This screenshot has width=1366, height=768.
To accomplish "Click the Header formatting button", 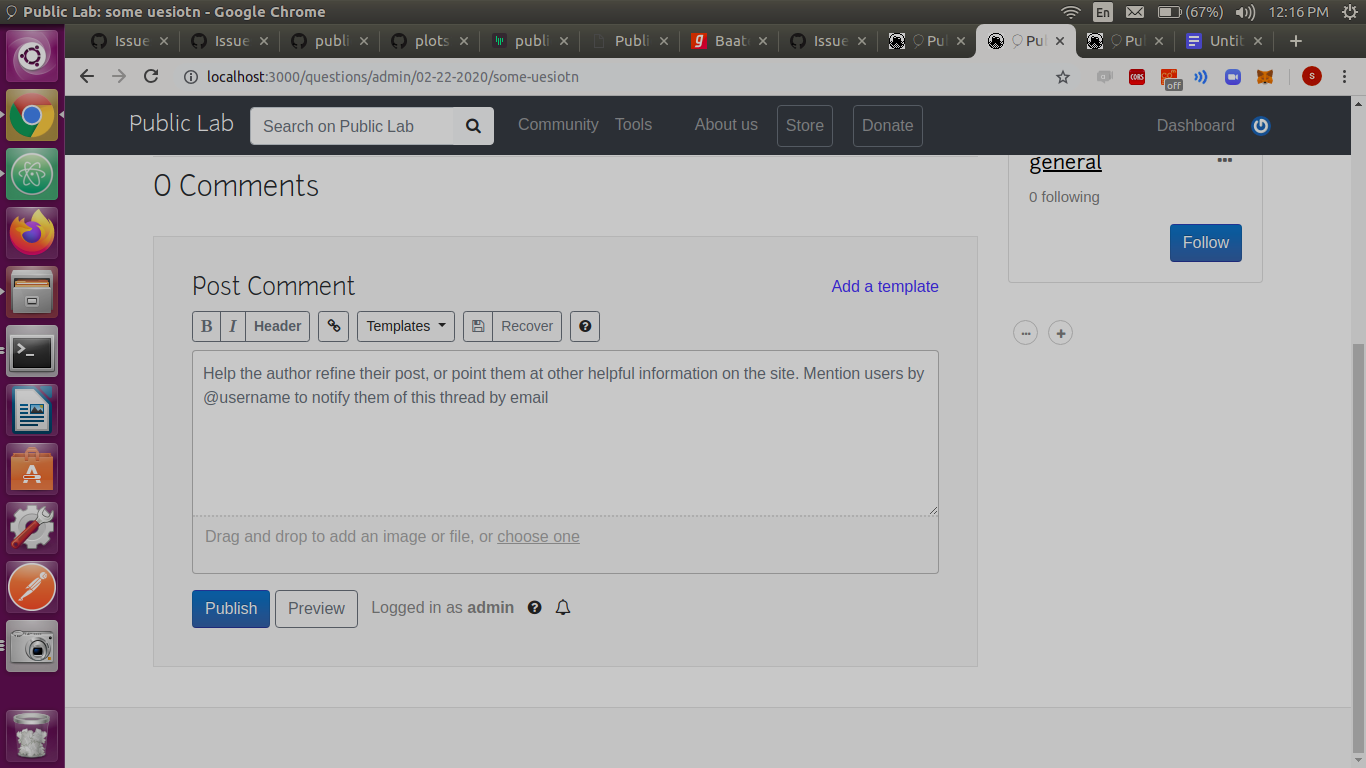I will [278, 326].
